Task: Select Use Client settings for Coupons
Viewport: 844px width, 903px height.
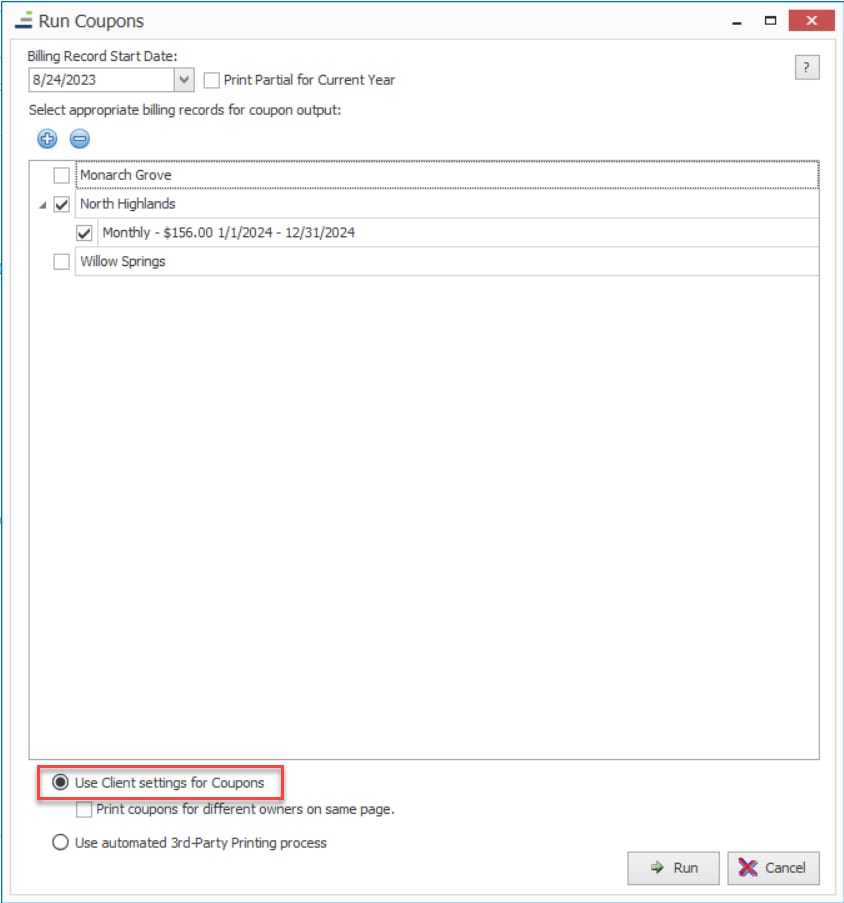Action: click(60, 782)
